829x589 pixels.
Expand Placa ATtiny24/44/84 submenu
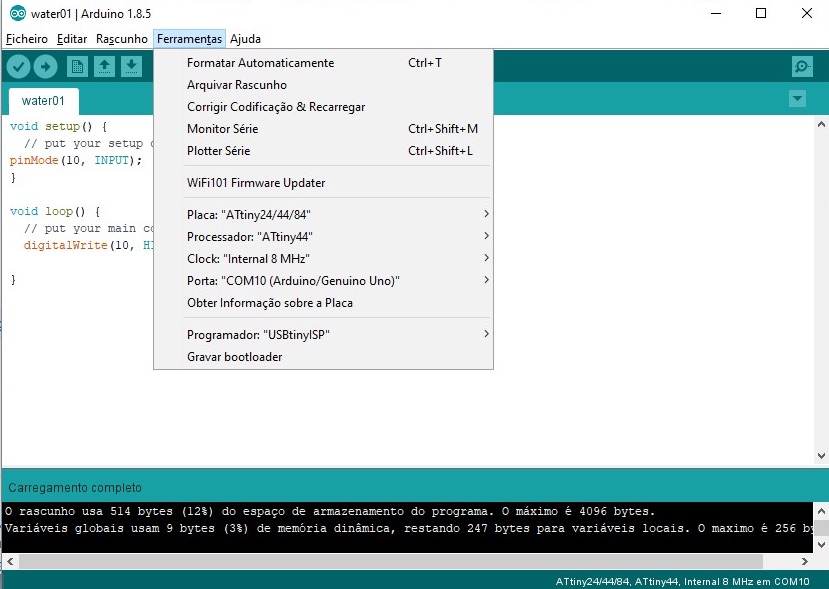[x=323, y=215]
